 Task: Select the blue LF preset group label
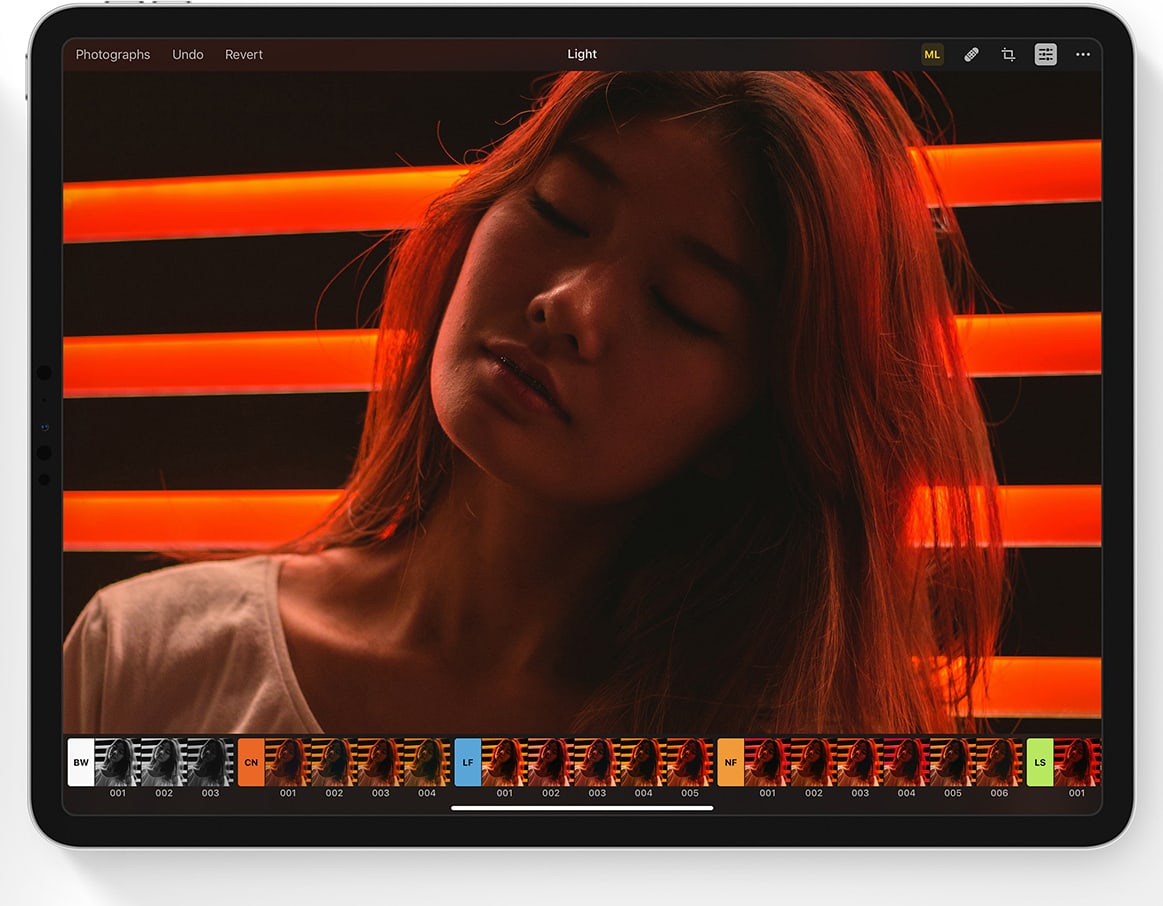click(468, 762)
